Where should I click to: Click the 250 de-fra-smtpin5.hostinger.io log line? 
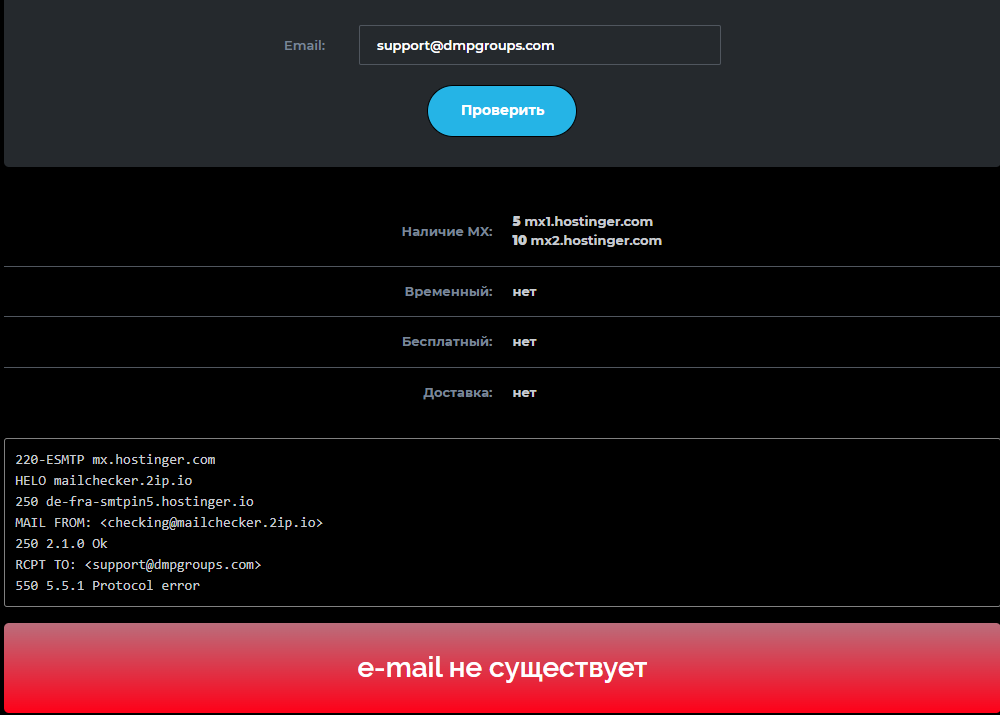[134, 501]
